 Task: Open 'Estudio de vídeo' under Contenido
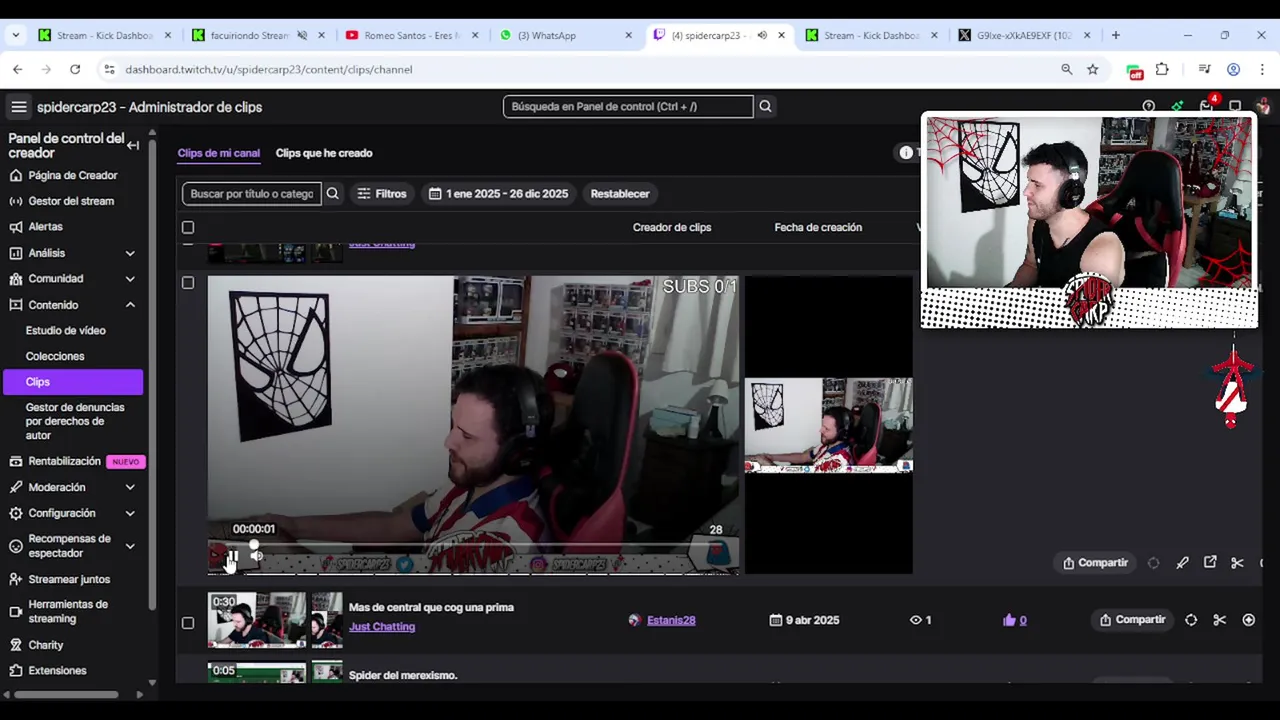[66, 330]
